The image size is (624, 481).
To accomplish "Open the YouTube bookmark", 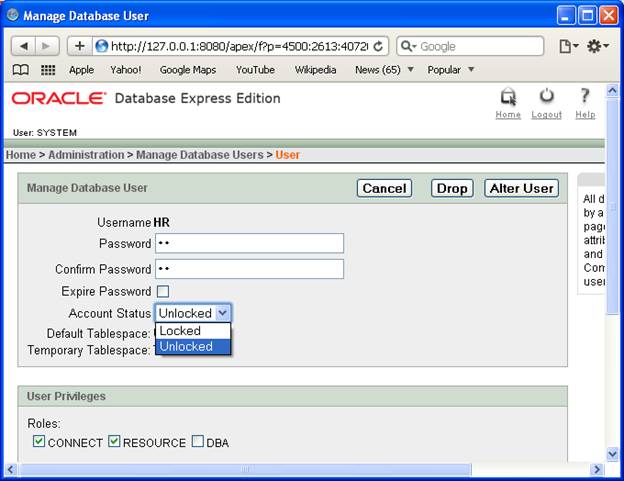I will coord(255,70).
